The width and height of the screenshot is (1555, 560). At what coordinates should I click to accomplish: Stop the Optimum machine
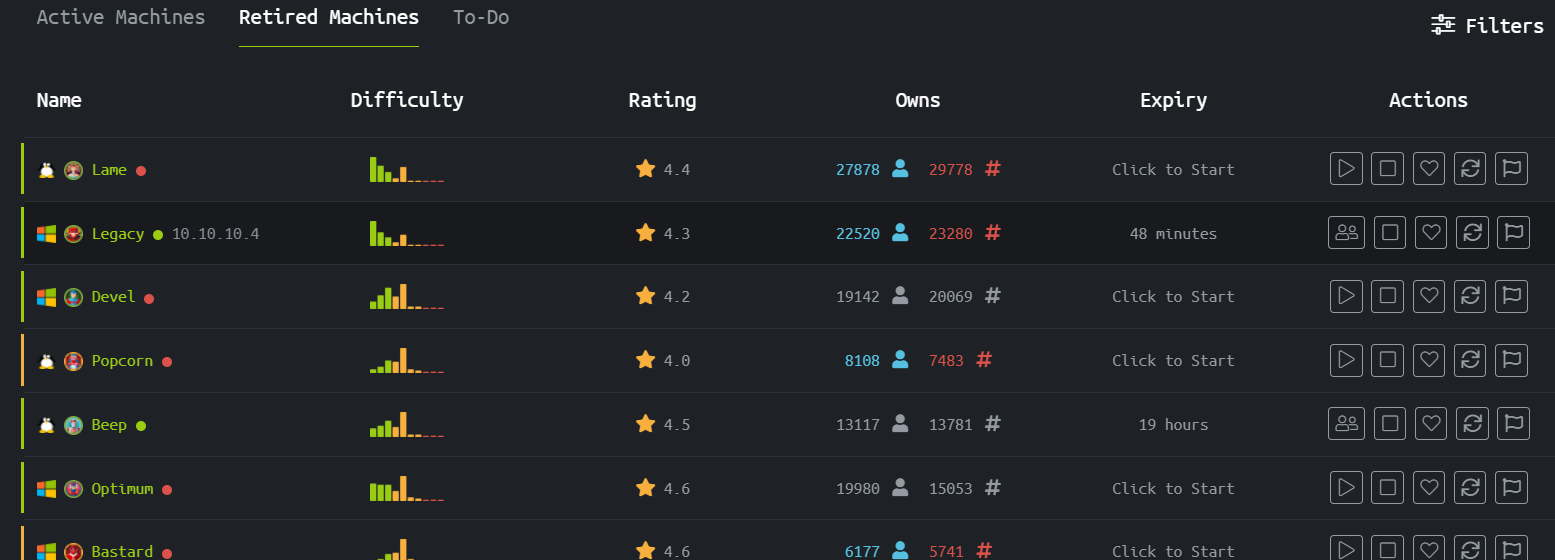click(x=1388, y=488)
